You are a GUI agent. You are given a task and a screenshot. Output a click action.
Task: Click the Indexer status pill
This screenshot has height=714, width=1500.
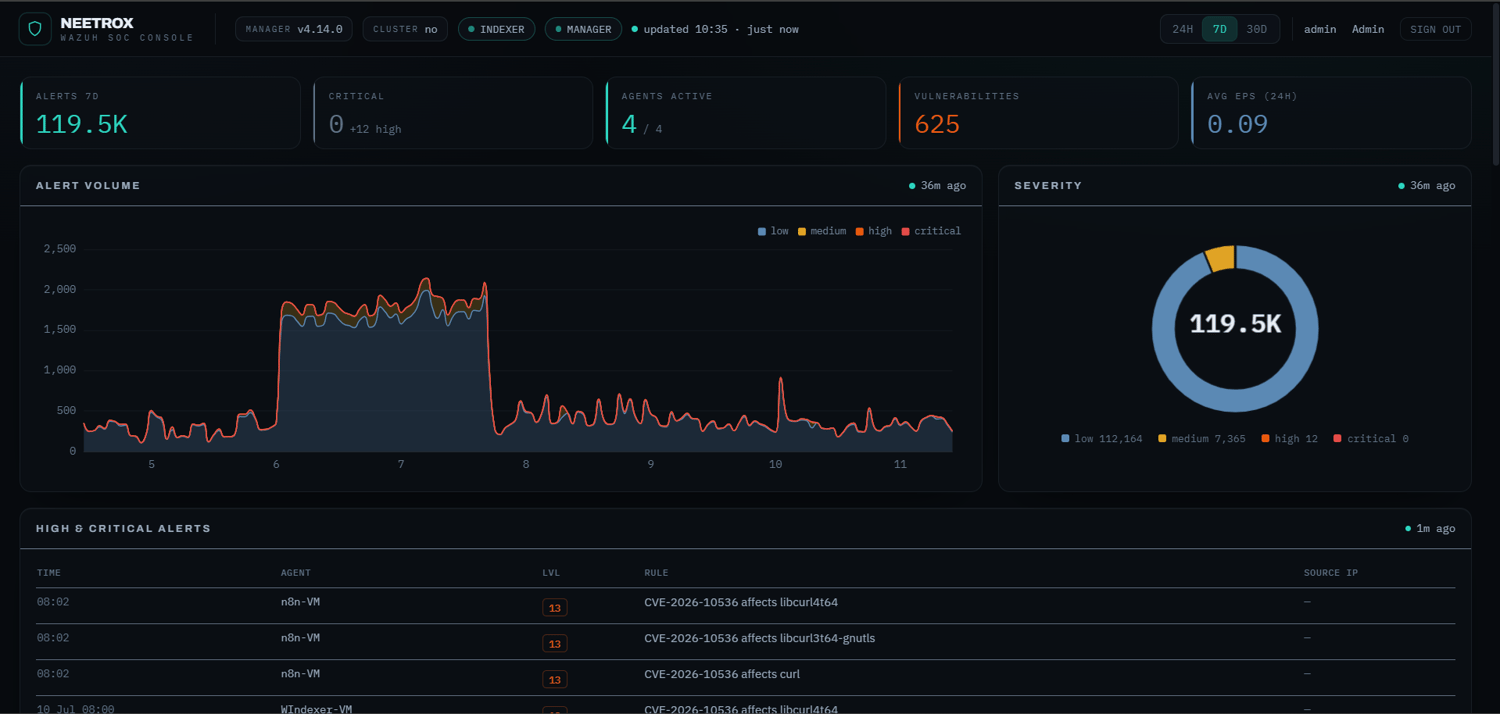496,29
